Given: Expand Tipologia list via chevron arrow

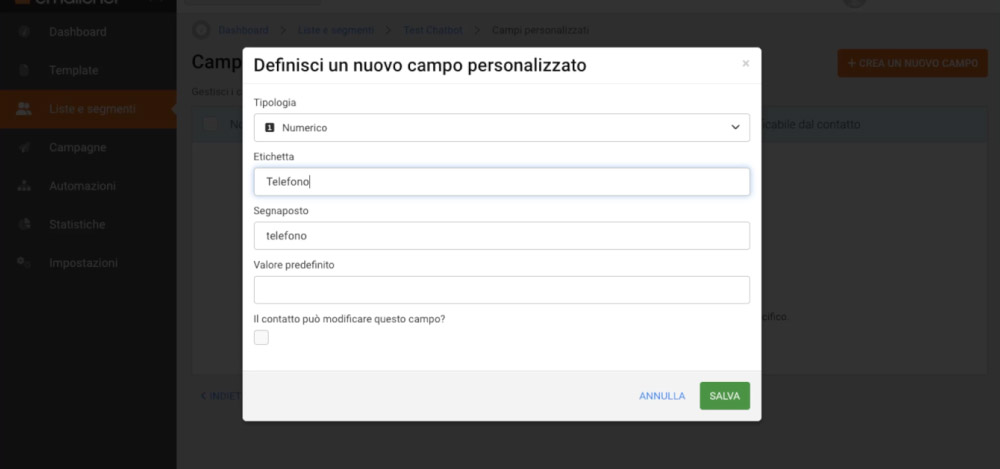Looking at the screenshot, I should tap(735, 128).
